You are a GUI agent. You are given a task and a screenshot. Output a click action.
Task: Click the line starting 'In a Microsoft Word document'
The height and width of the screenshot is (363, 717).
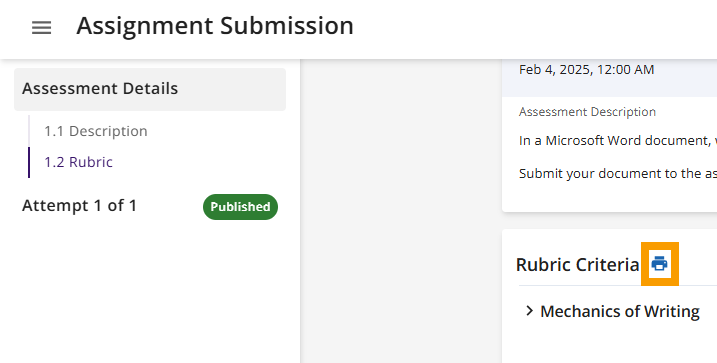pyautogui.click(x=617, y=140)
